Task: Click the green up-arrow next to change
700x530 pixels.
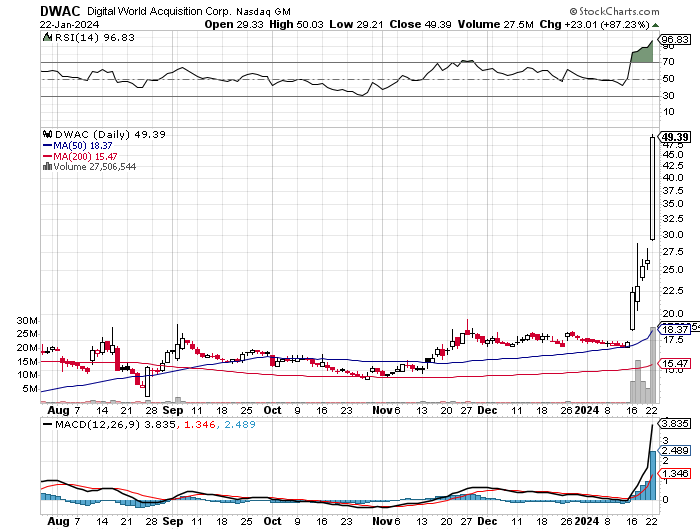Action: click(x=655, y=25)
